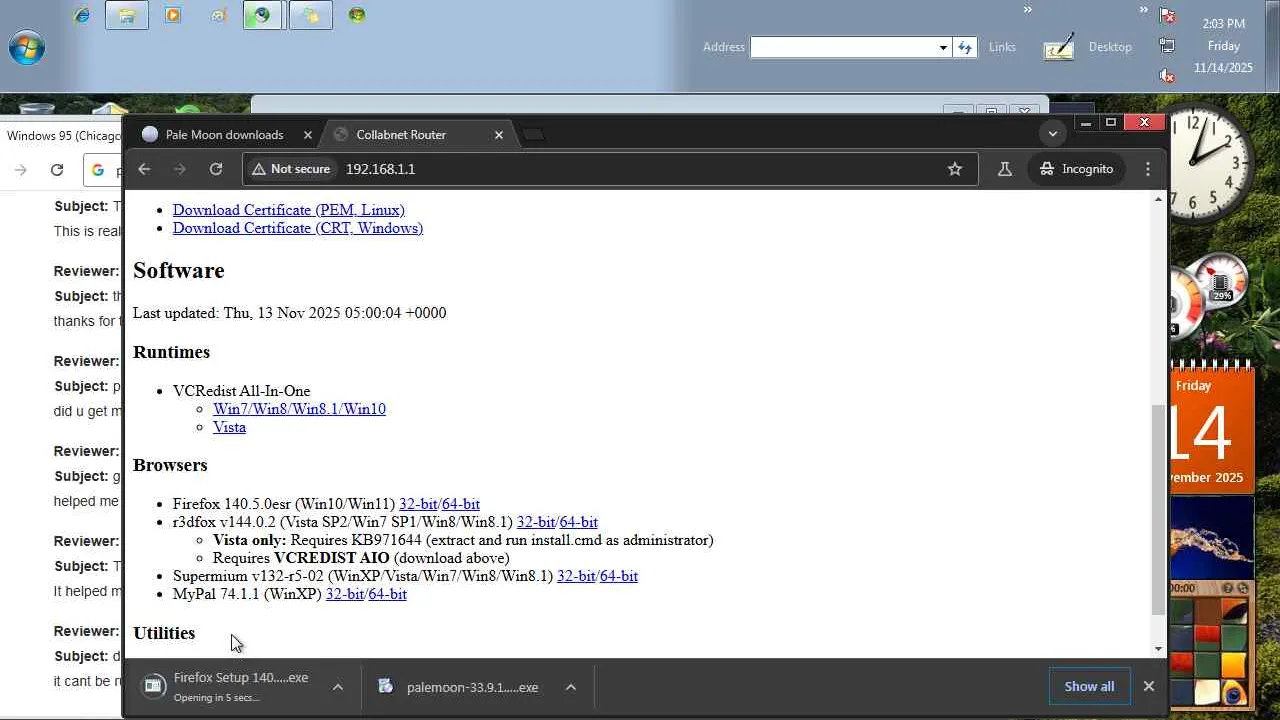
Task: Click Show all downloads button
Action: (1089, 686)
